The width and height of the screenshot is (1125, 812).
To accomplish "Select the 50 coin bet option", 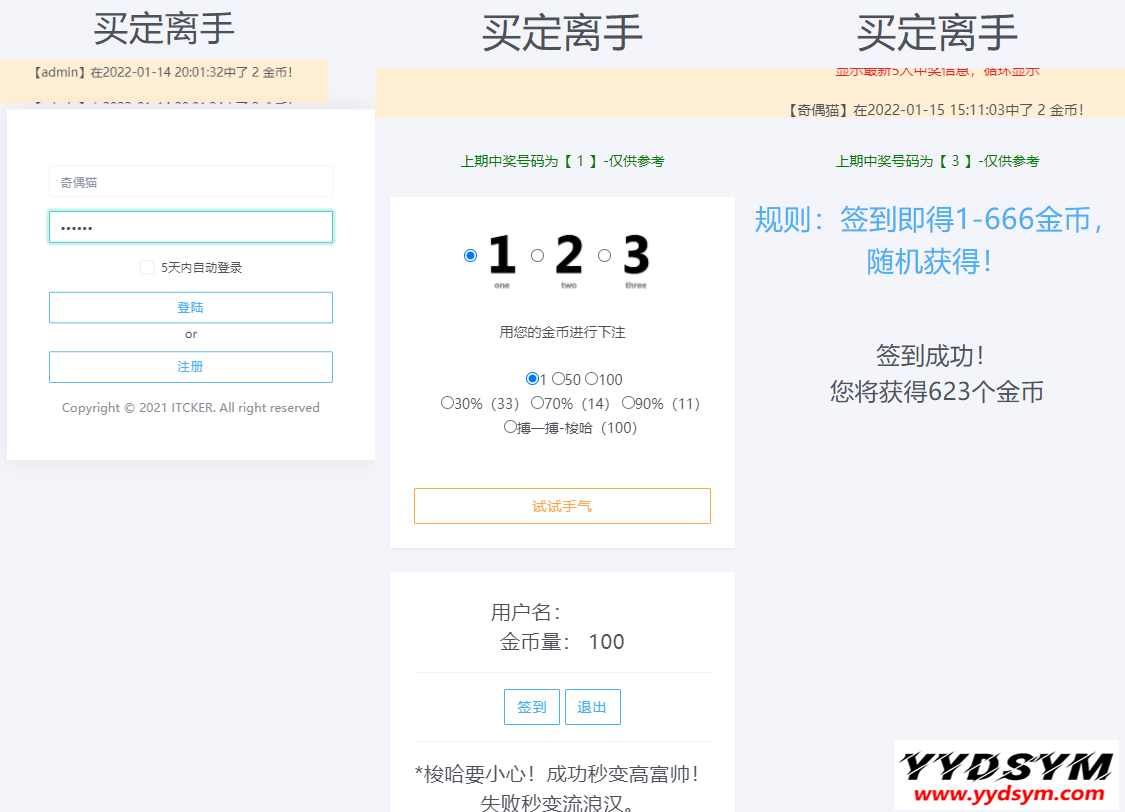I will [558, 379].
